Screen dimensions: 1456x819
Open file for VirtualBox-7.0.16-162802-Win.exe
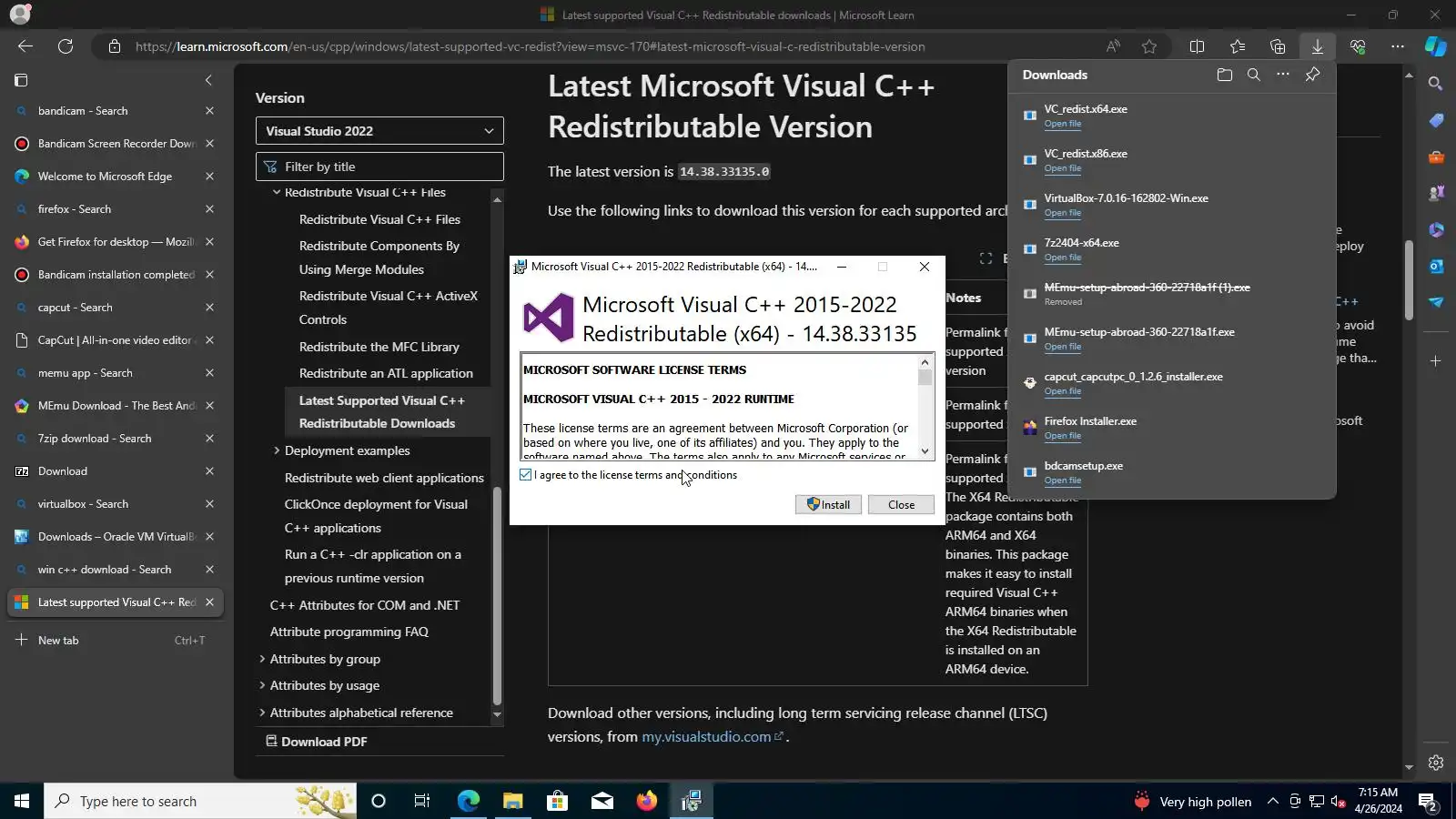click(x=1062, y=213)
